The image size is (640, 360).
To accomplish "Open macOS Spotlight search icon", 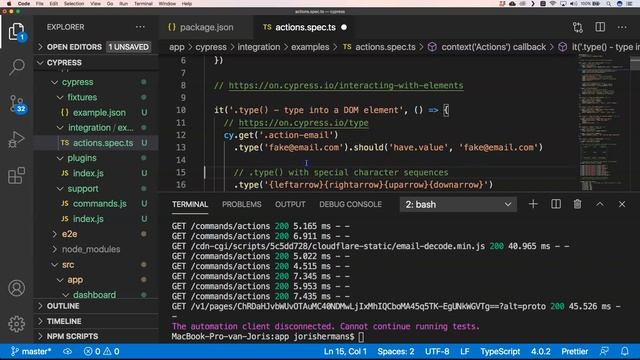I will click(x=609, y=3).
